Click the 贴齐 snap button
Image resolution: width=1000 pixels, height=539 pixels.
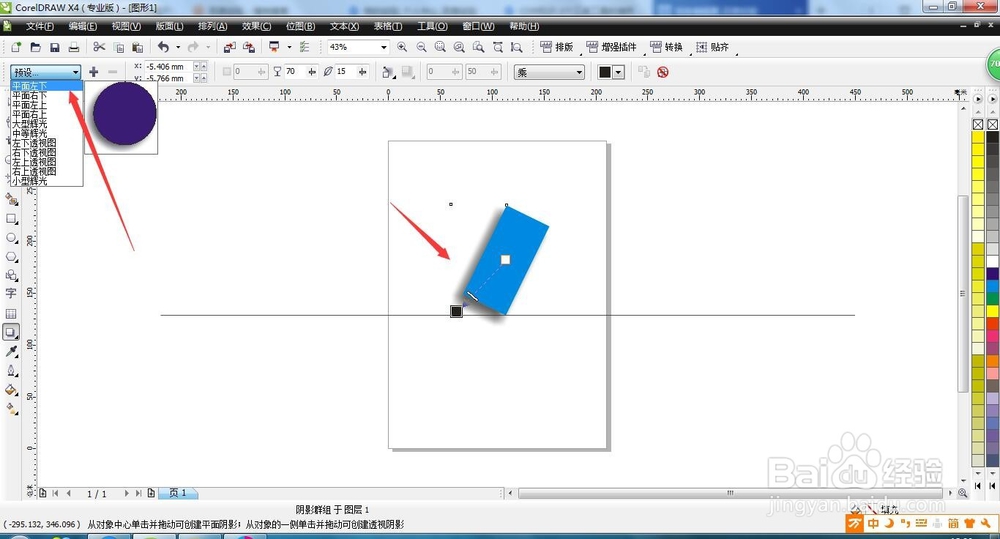tap(712, 47)
